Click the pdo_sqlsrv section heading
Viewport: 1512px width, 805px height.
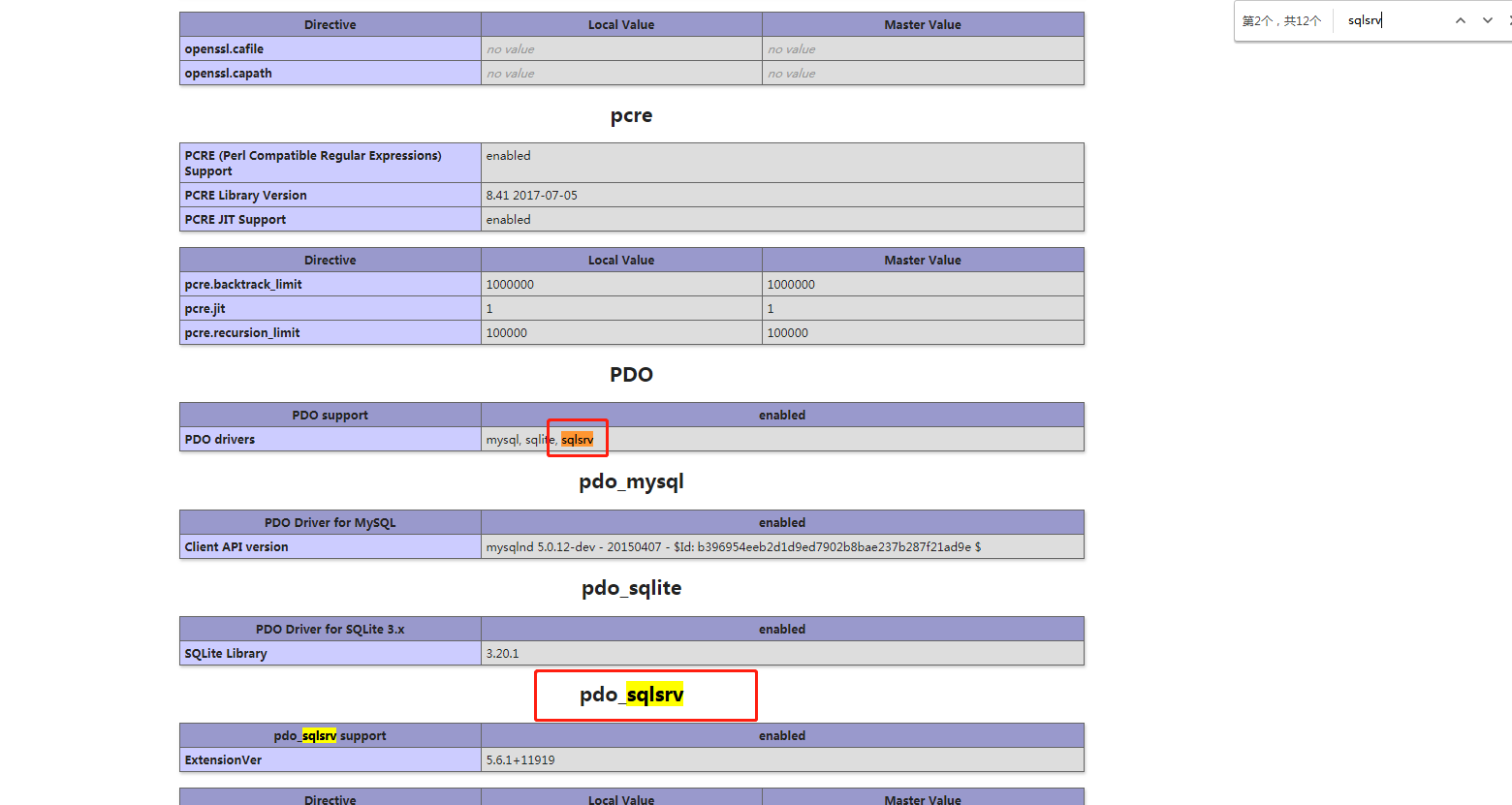point(631,695)
